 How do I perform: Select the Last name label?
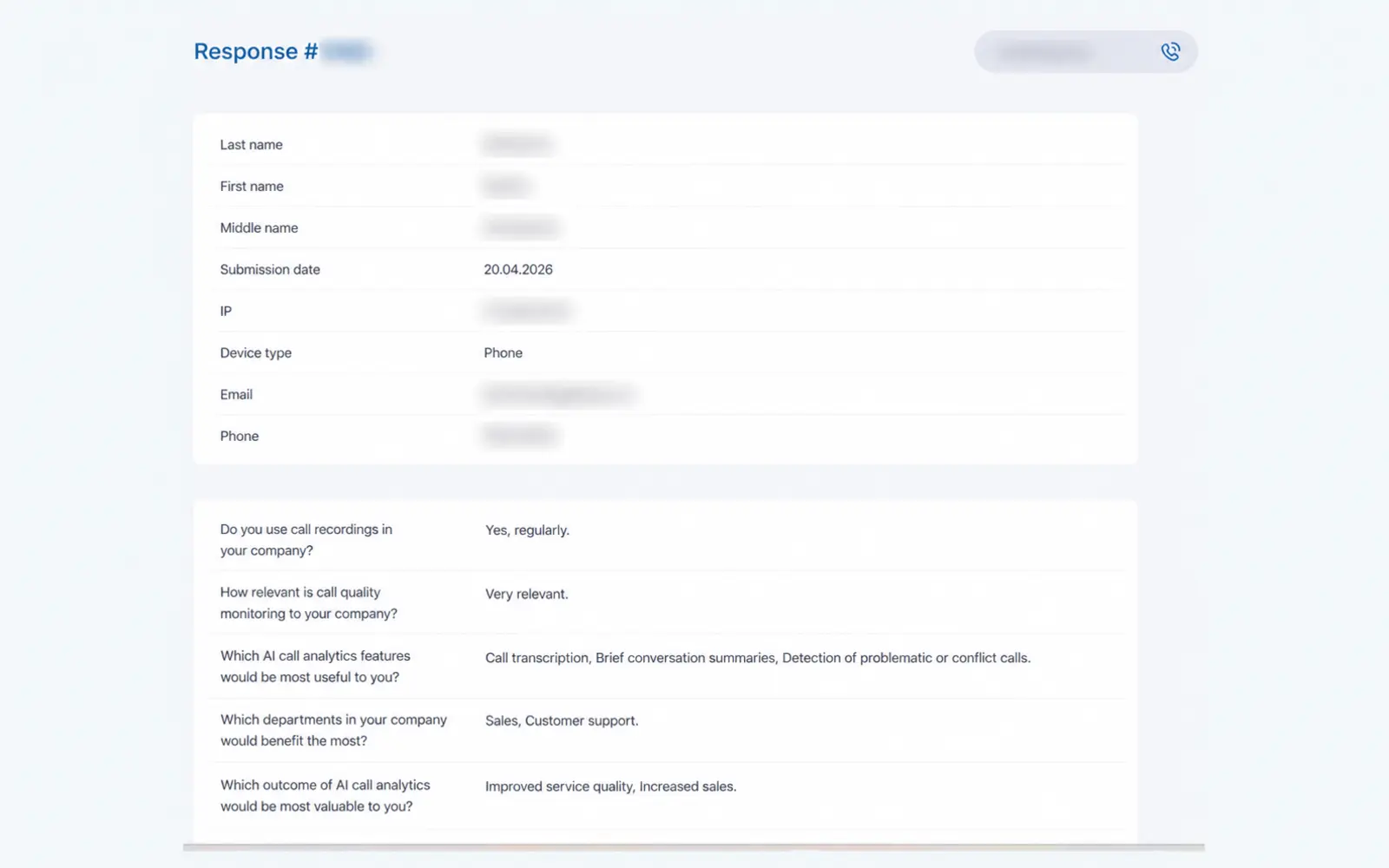coord(251,145)
